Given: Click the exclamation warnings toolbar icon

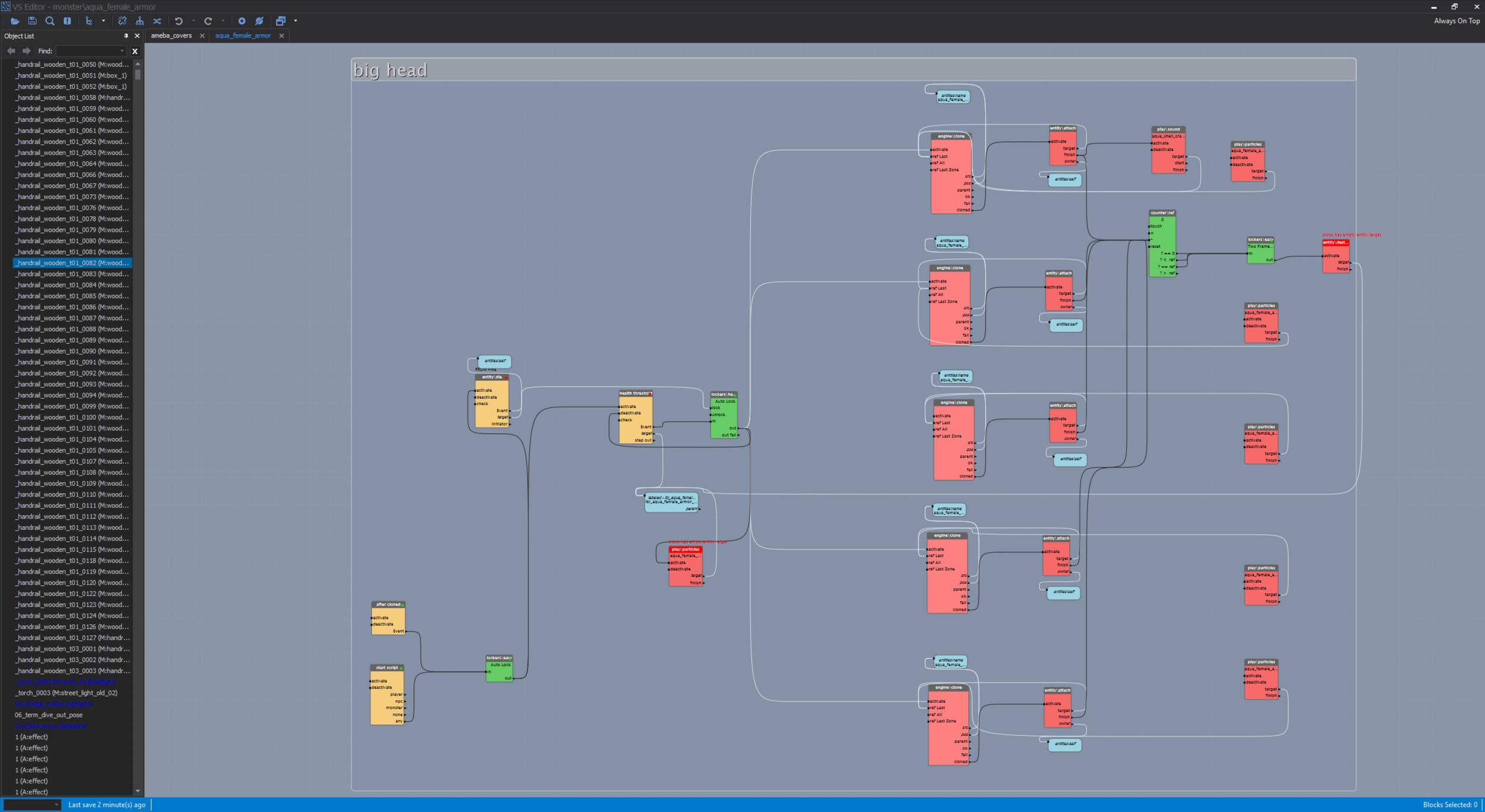Looking at the screenshot, I should tap(67, 21).
